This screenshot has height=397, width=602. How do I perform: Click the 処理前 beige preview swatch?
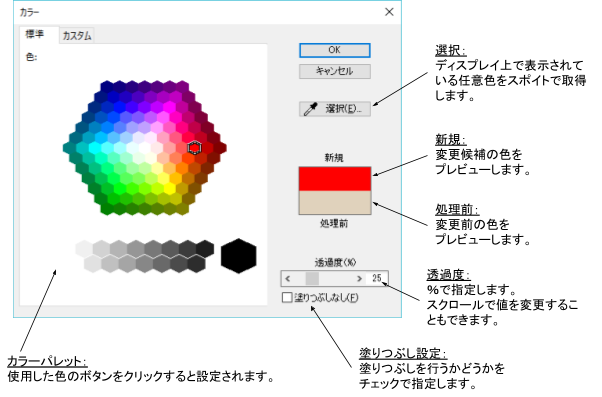335,202
